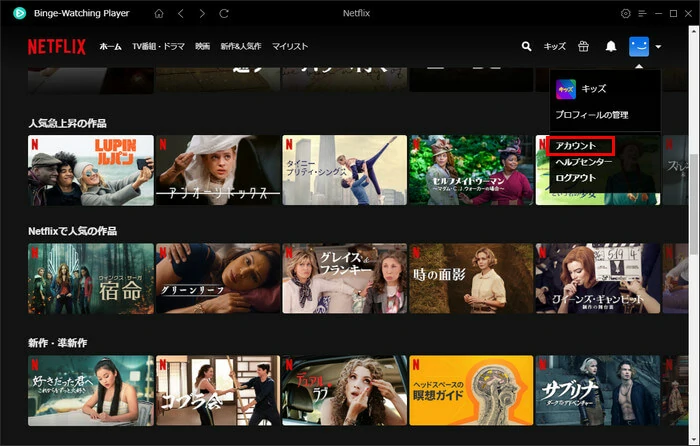Viewport: 700px width, 446px height.
Task: Open notifications bell
Action: pos(611,46)
